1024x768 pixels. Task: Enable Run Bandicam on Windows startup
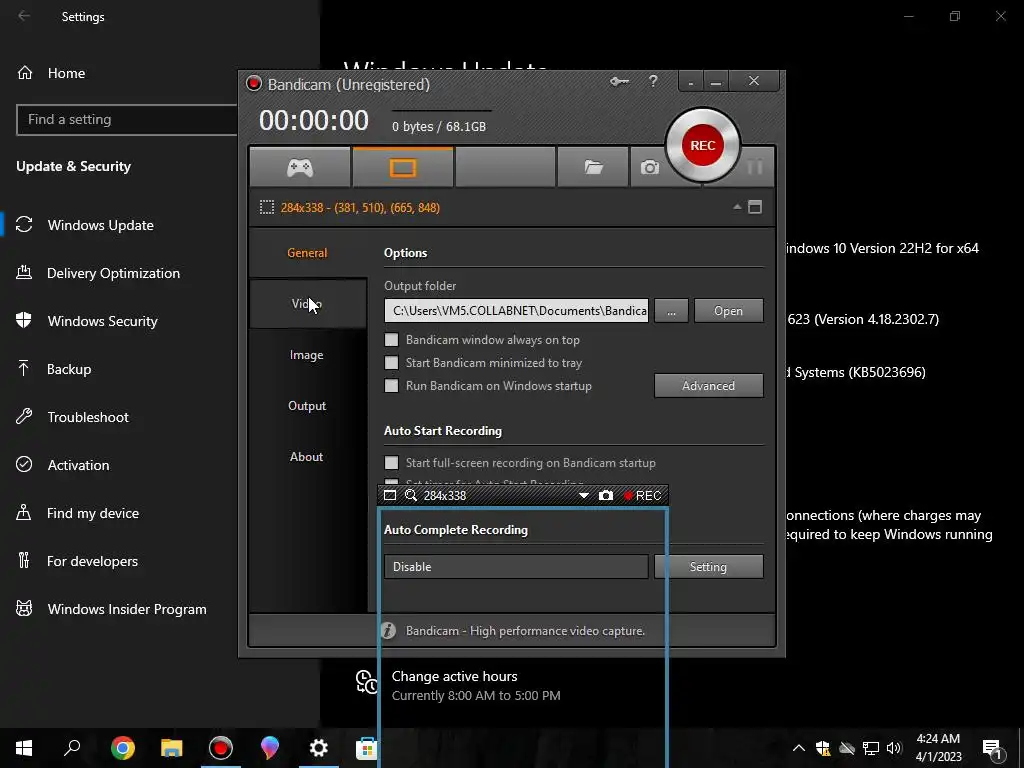pos(391,385)
